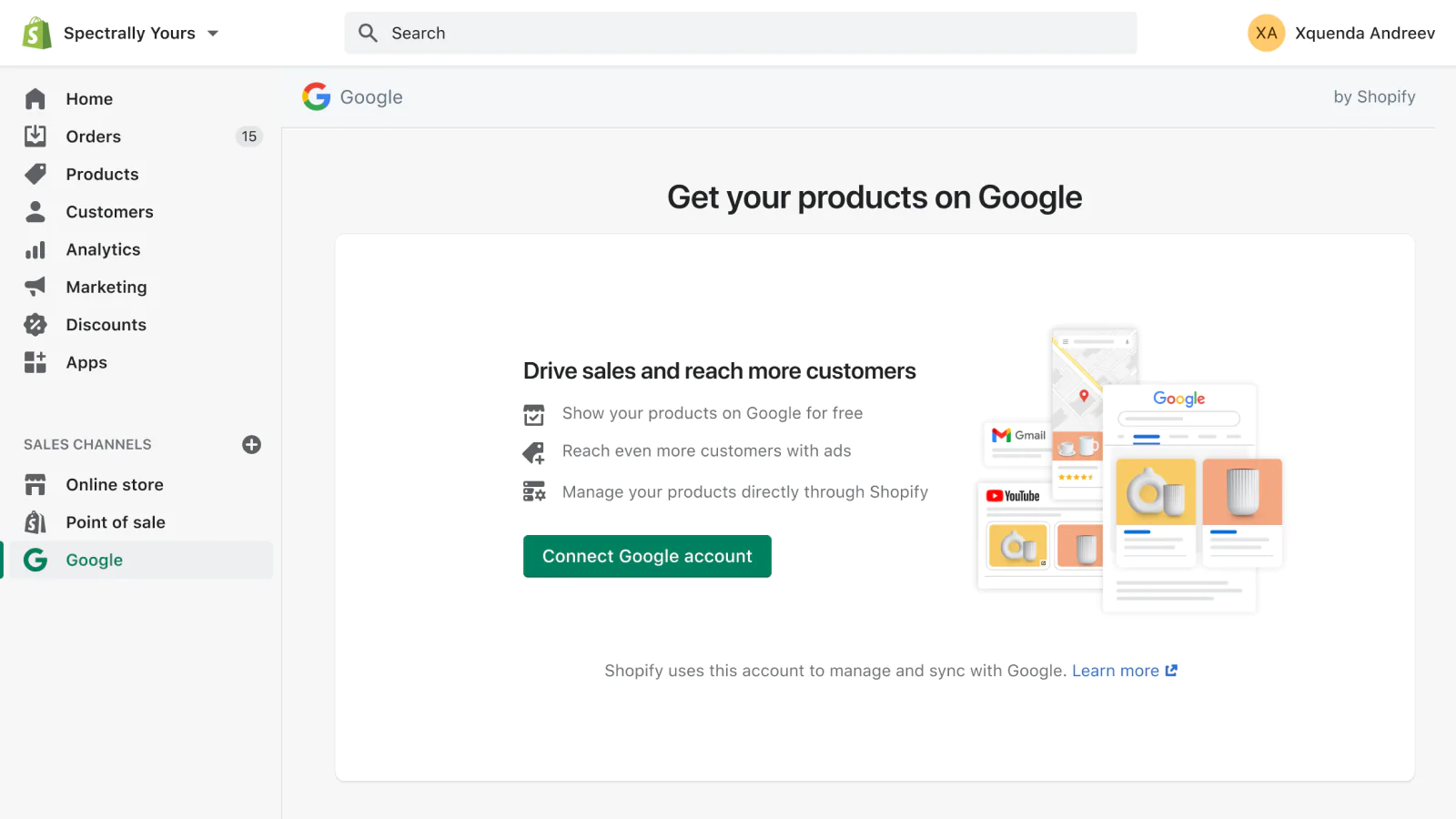This screenshot has height=819, width=1456.
Task: Click Reach even more customers with ads
Action: tap(707, 450)
